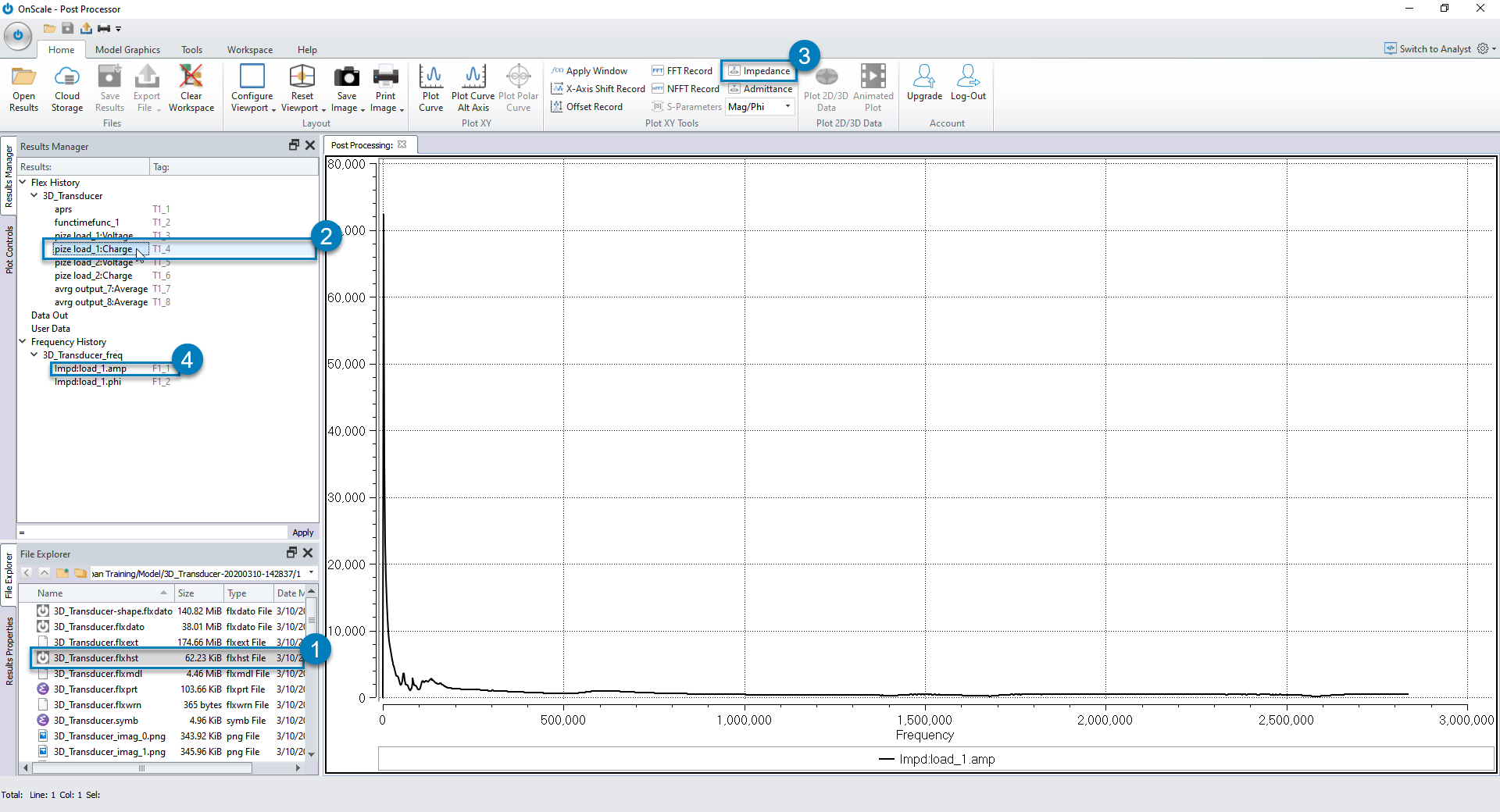Open the Print Image dropdown arrow
The height and width of the screenshot is (812, 1500).
tap(402, 109)
